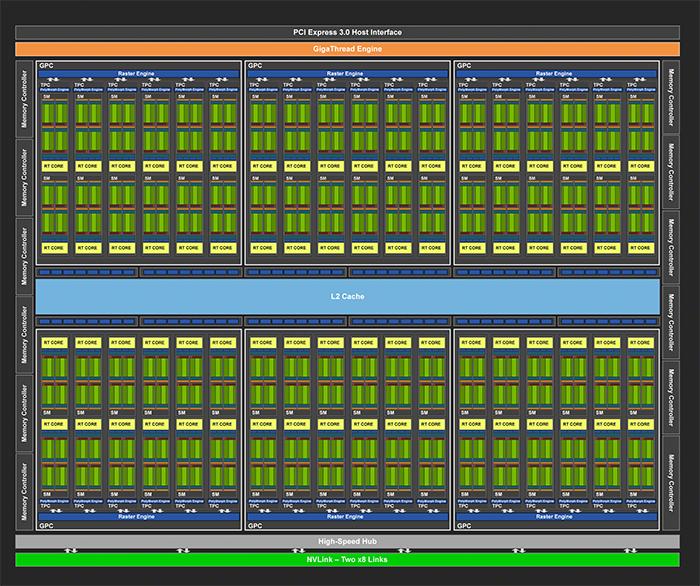Click the GPC label of top-left cluster

45,65
